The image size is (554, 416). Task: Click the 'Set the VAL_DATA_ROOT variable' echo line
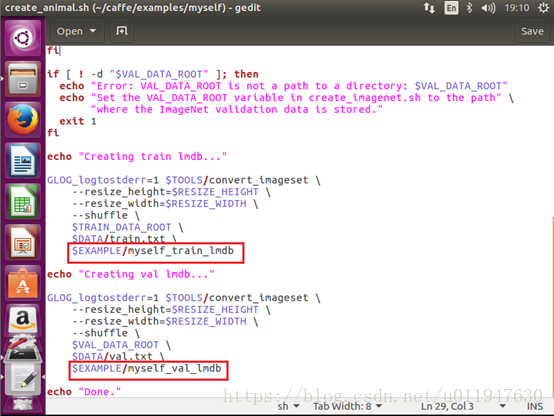pyautogui.click(x=286, y=98)
